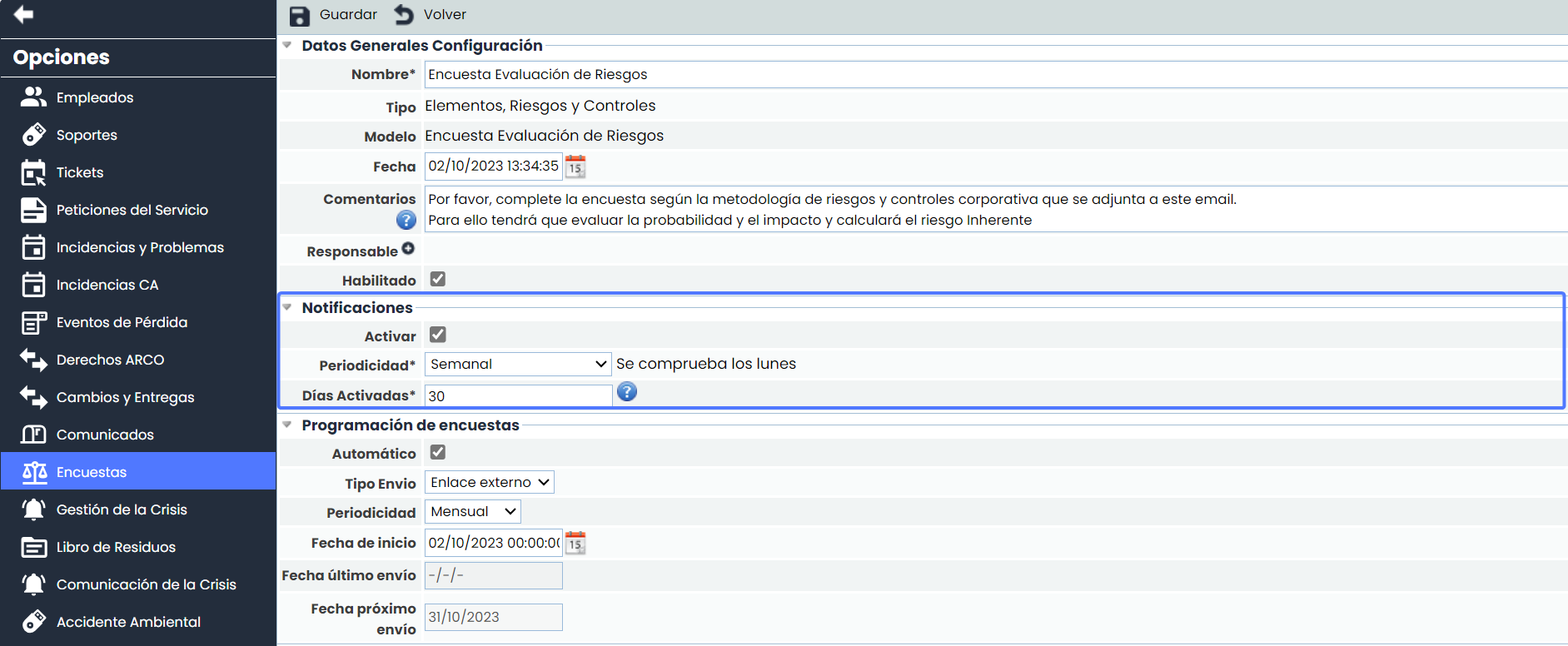Click the help icon under Comentarios
The width and height of the screenshot is (1568, 646).
pyautogui.click(x=406, y=220)
